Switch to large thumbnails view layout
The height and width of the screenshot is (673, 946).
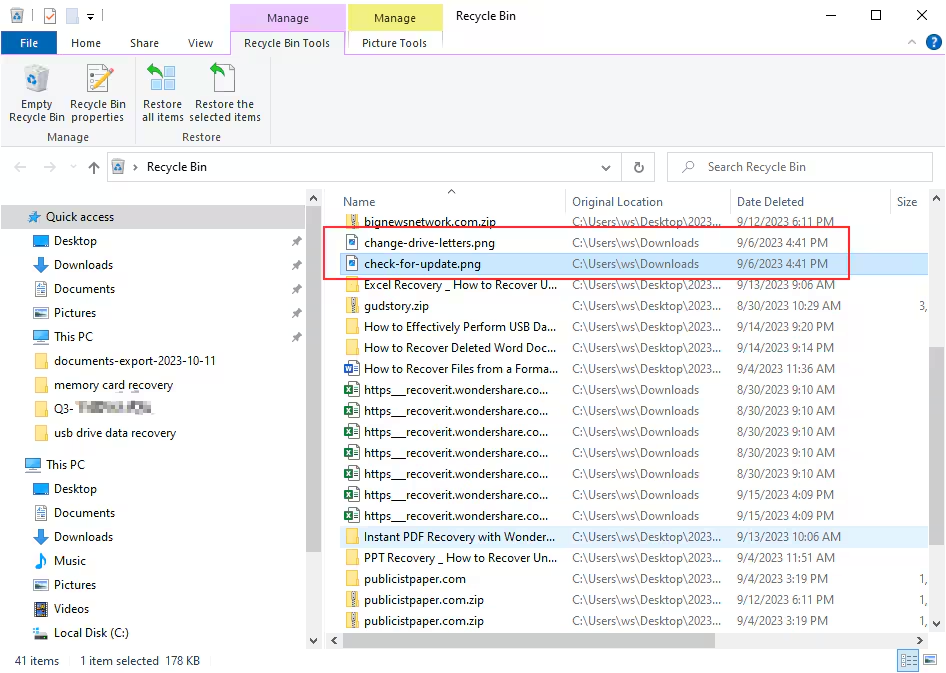[x=930, y=660]
